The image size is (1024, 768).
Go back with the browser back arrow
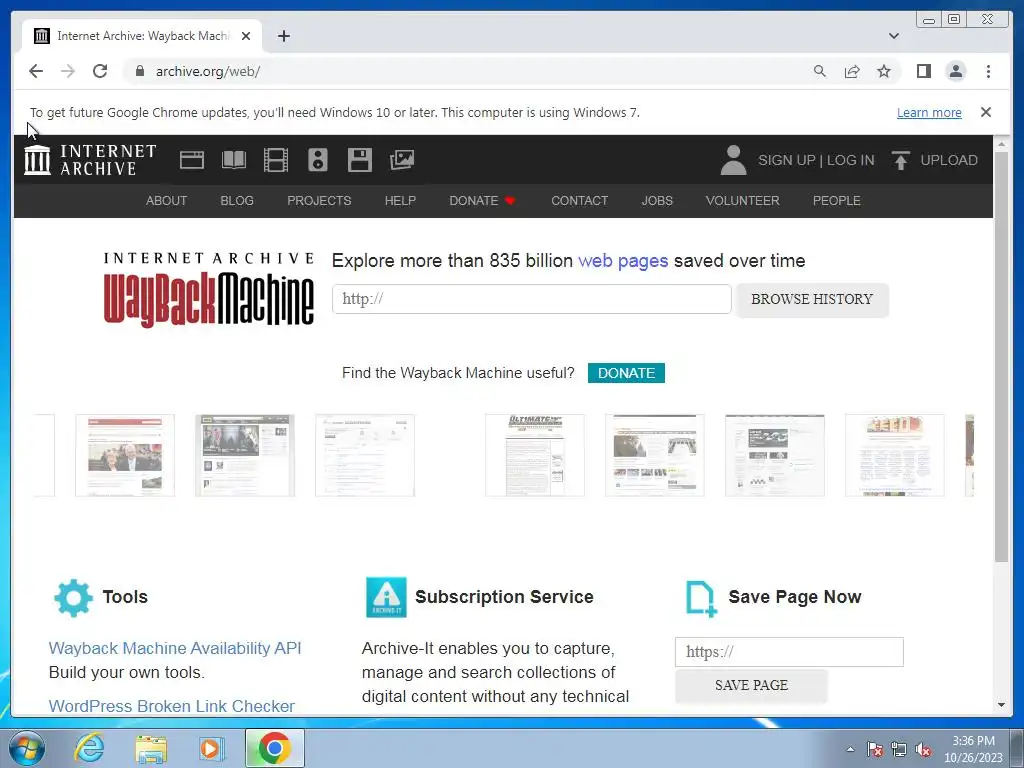tap(36, 71)
